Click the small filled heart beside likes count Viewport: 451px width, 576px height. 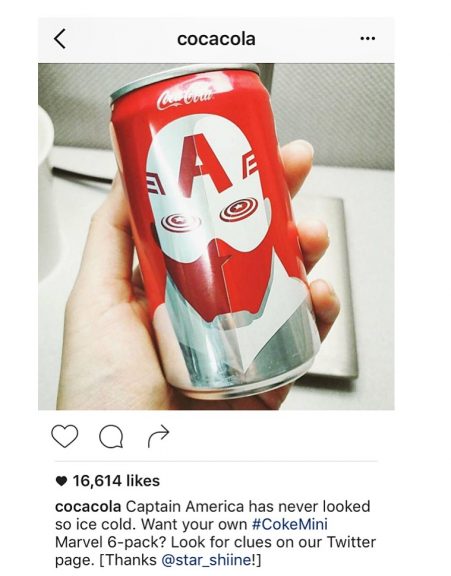point(61,481)
